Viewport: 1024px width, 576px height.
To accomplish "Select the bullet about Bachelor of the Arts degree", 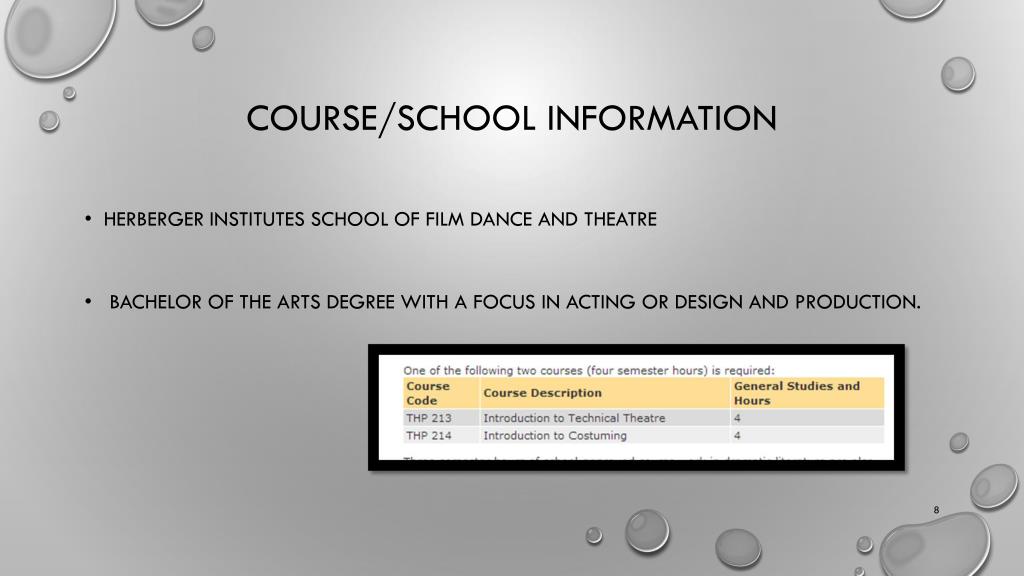I will 515,302.
